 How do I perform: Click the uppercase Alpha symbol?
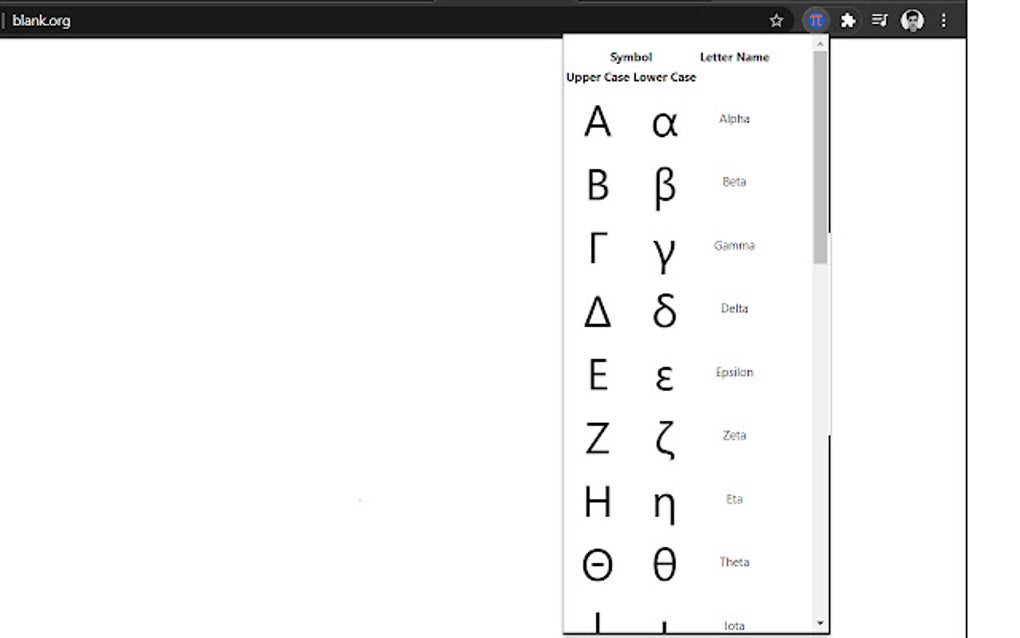[599, 122]
